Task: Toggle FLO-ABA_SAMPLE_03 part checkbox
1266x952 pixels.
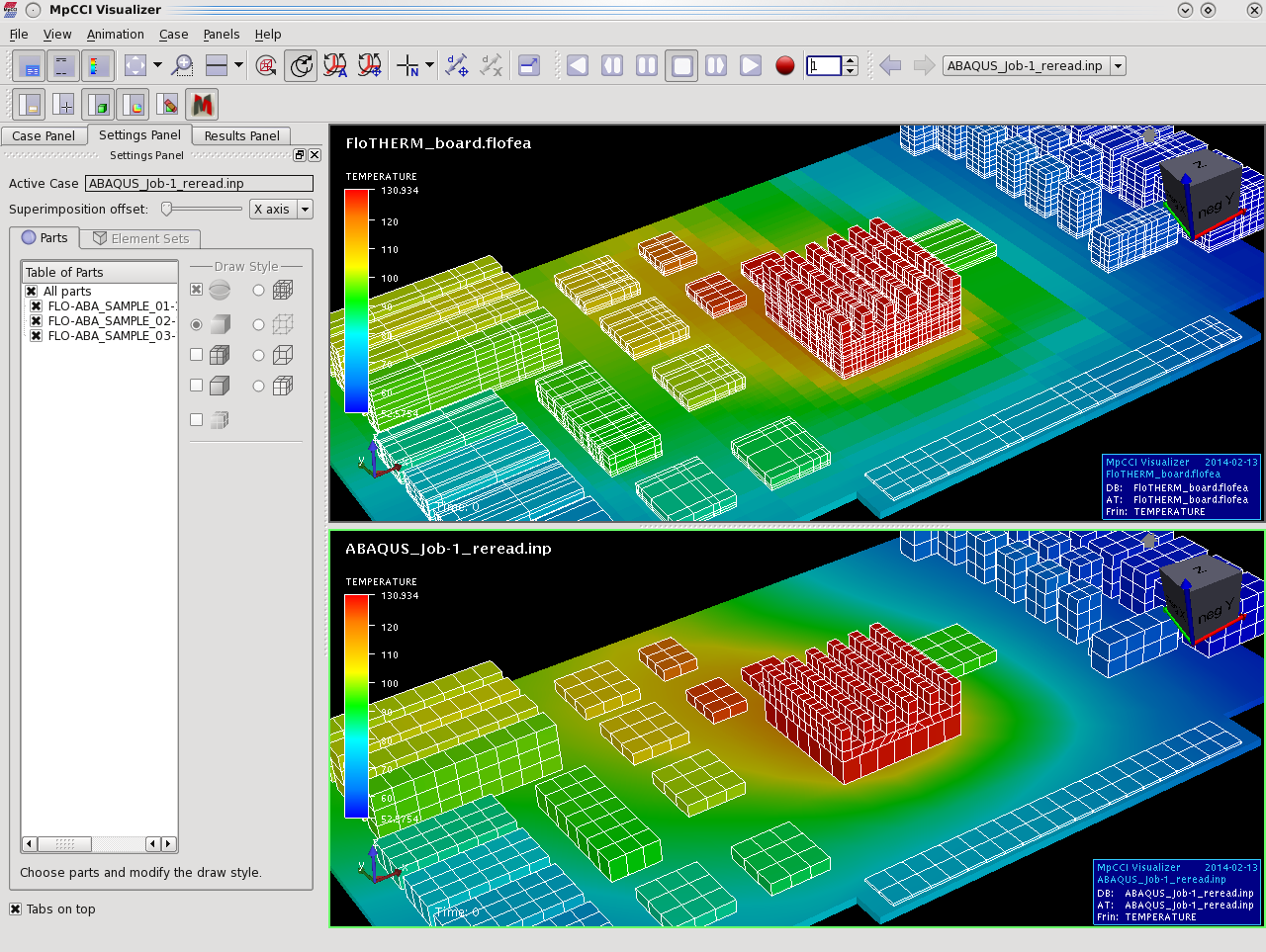Action: [37, 336]
